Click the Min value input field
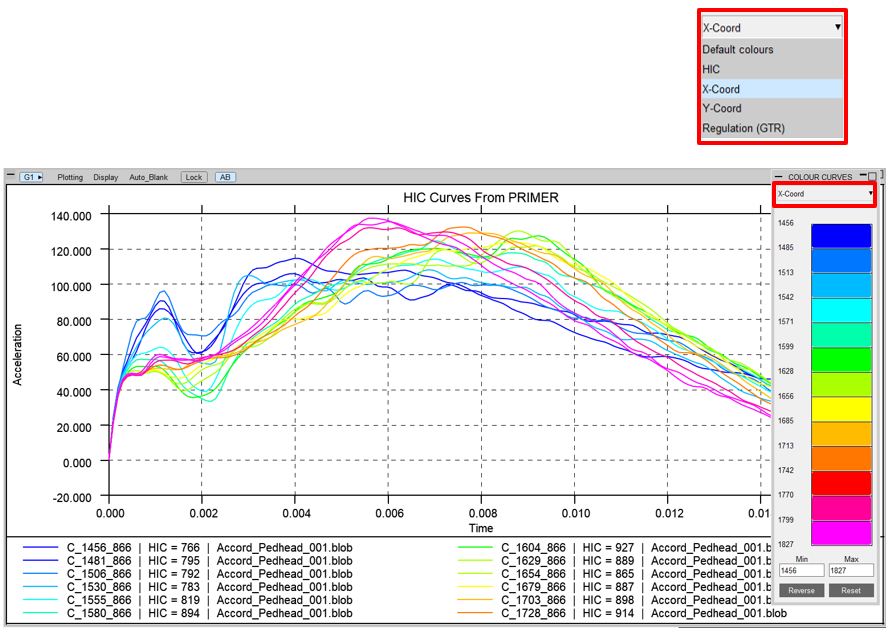889x637 pixels. pos(801,570)
